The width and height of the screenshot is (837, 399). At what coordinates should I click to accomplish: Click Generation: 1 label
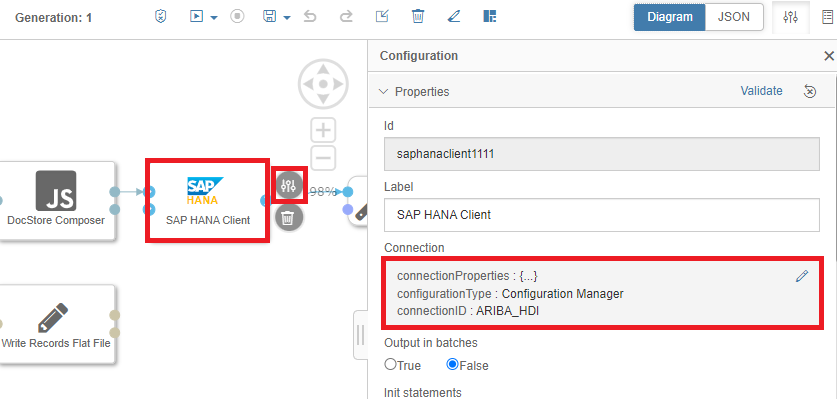click(x=53, y=18)
